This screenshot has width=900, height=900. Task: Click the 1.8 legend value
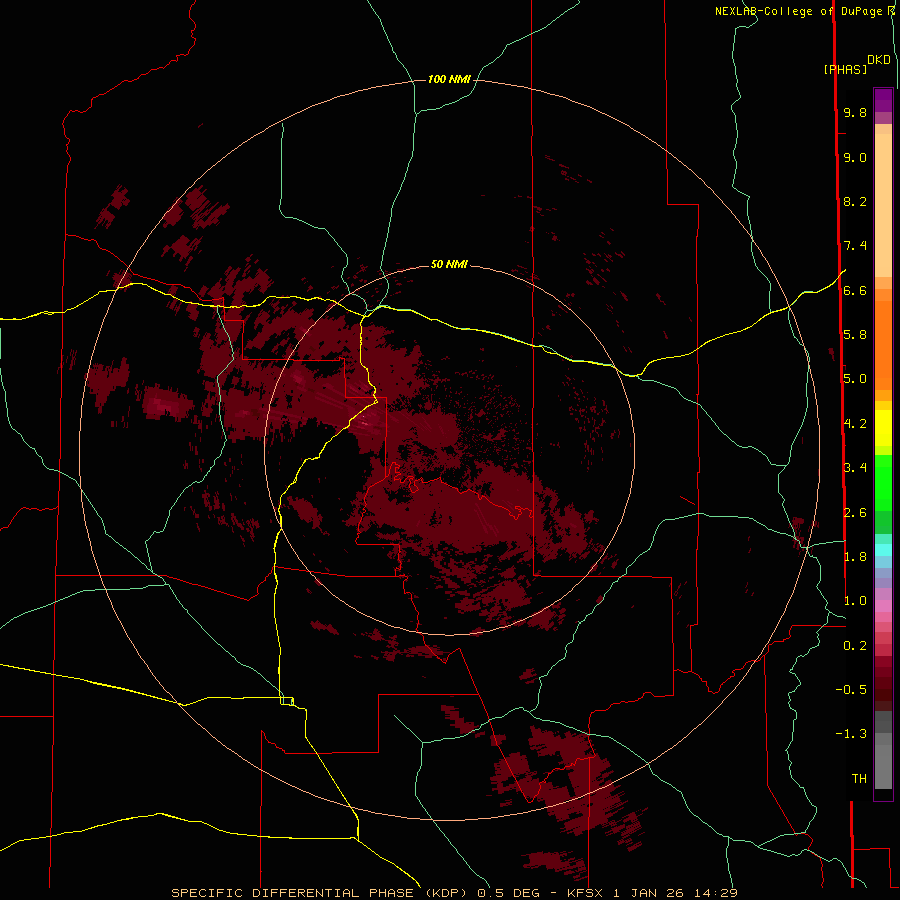855,556
